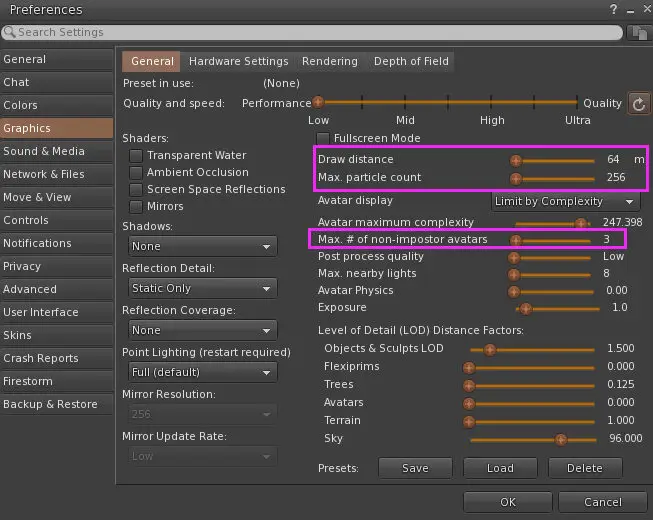The height and width of the screenshot is (520, 653).
Task: Open the Point Lighting dropdown
Action: click(202, 372)
